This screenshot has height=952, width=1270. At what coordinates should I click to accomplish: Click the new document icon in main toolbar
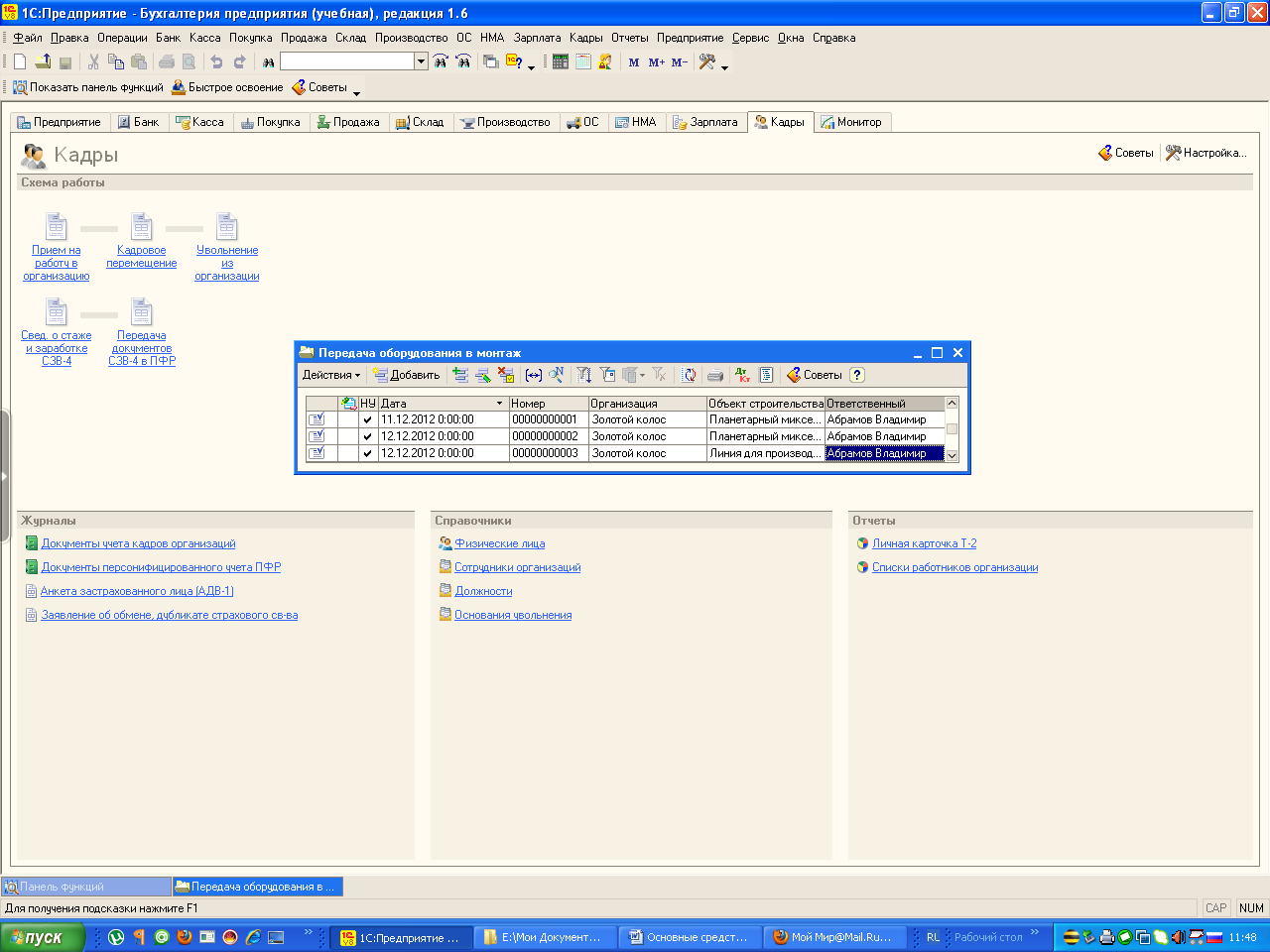click(x=20, y=61)
